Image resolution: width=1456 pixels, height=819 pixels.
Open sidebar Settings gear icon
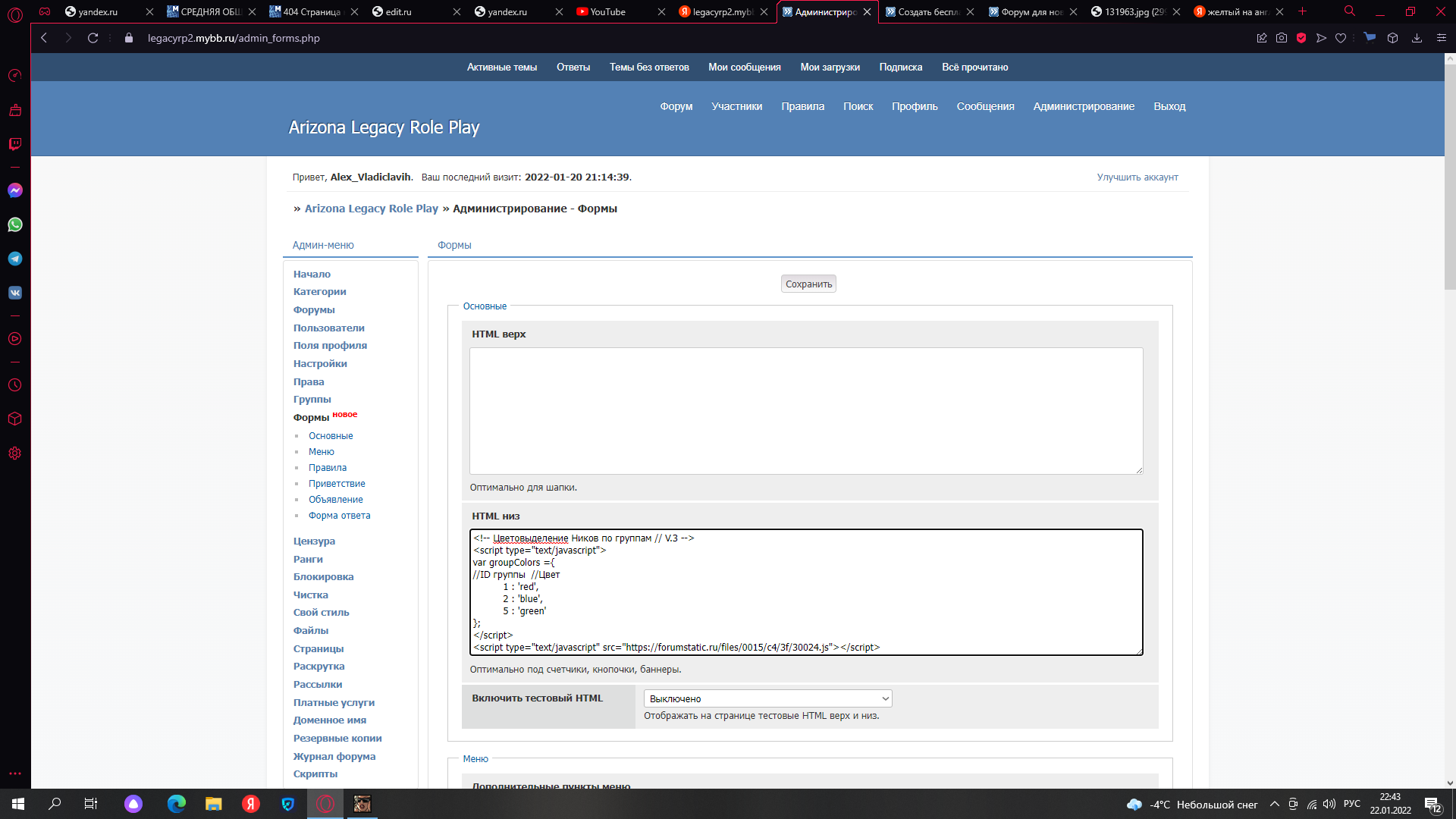tap(15, 453)
